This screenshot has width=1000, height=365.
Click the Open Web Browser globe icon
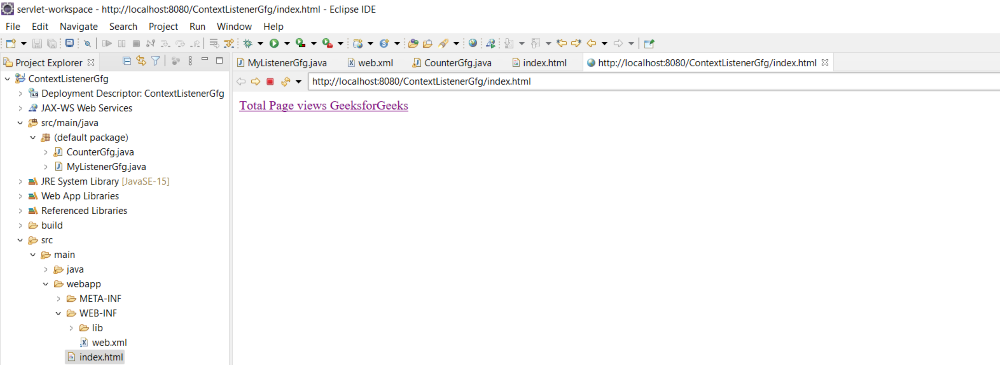point(473,43)
